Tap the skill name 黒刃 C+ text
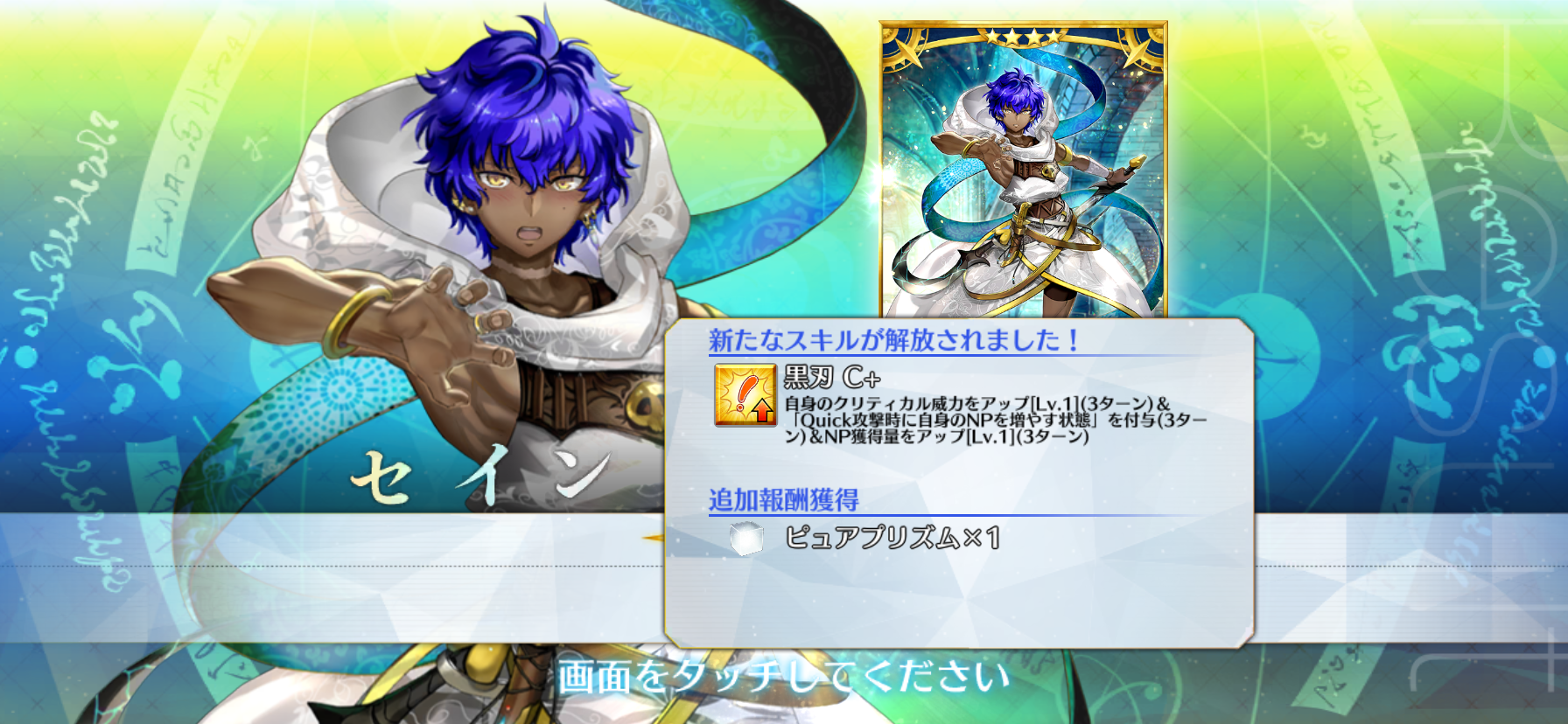The height and width of the screenshot is (724, 1568). [832, 378]
